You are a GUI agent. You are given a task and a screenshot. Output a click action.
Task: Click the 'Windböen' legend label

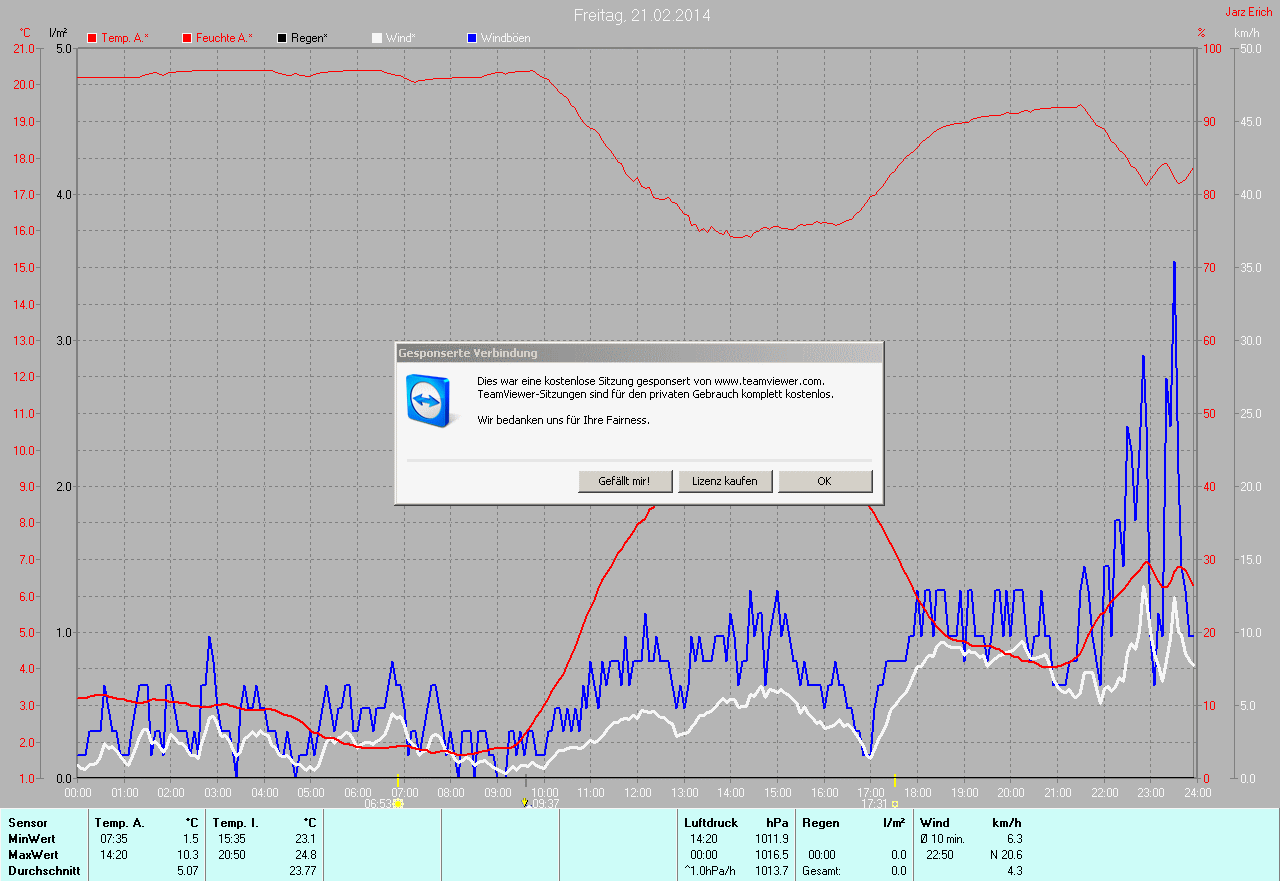tap(505, 38)
